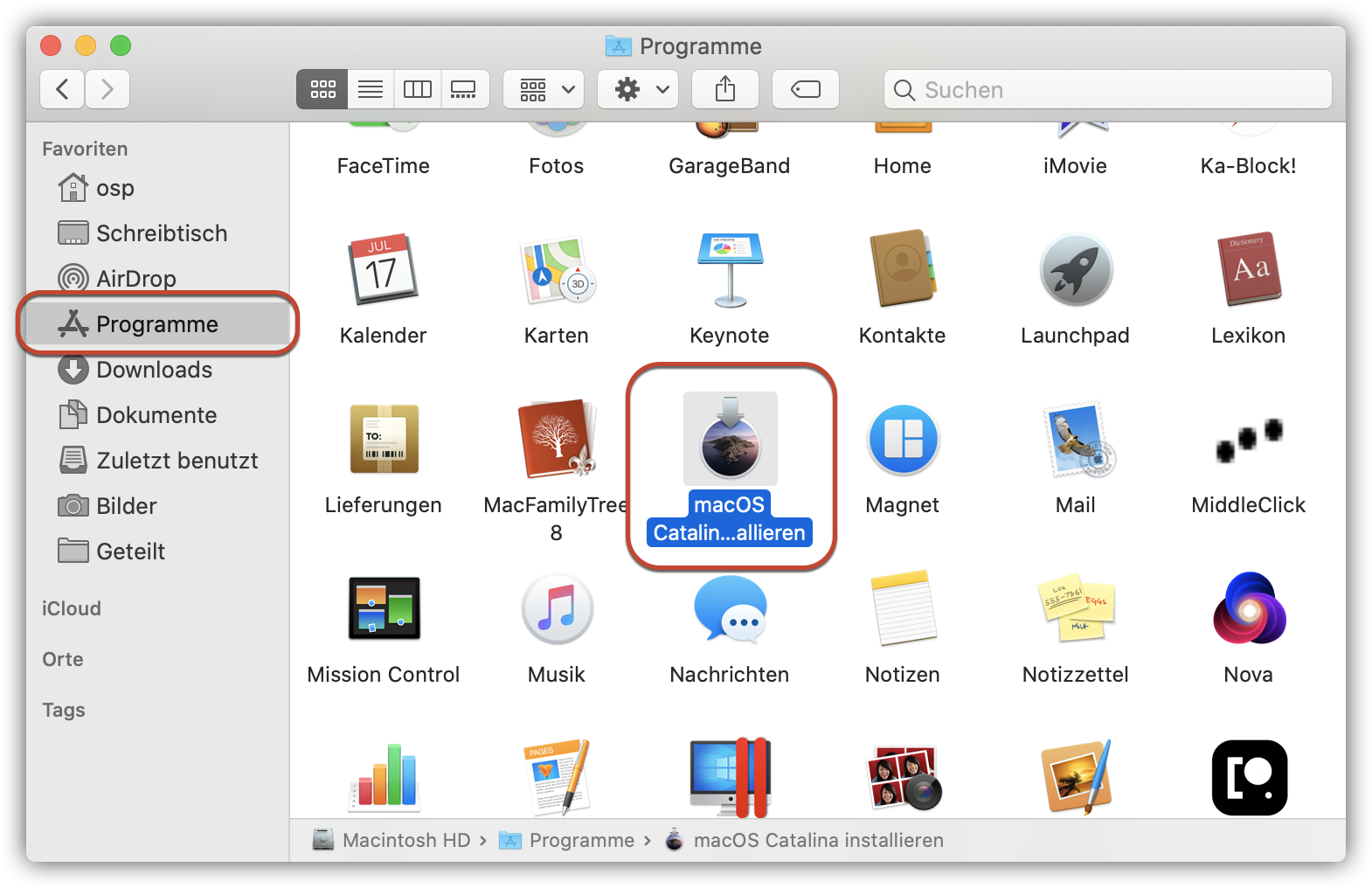
Task: Open Downloads from the sidebar
Action: click(157, 370)
